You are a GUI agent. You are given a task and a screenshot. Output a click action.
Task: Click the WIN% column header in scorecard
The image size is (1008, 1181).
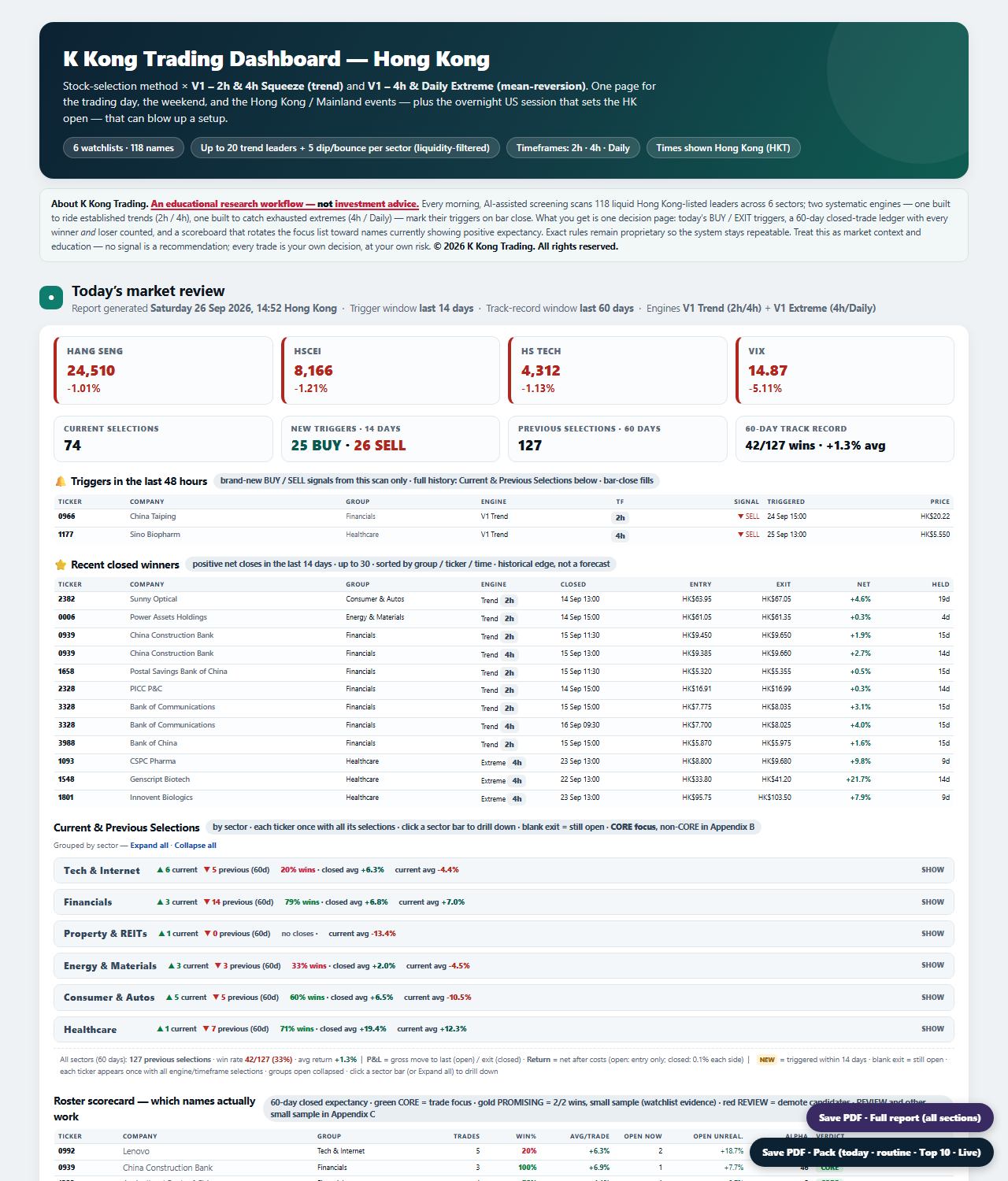coord(526,1136)
